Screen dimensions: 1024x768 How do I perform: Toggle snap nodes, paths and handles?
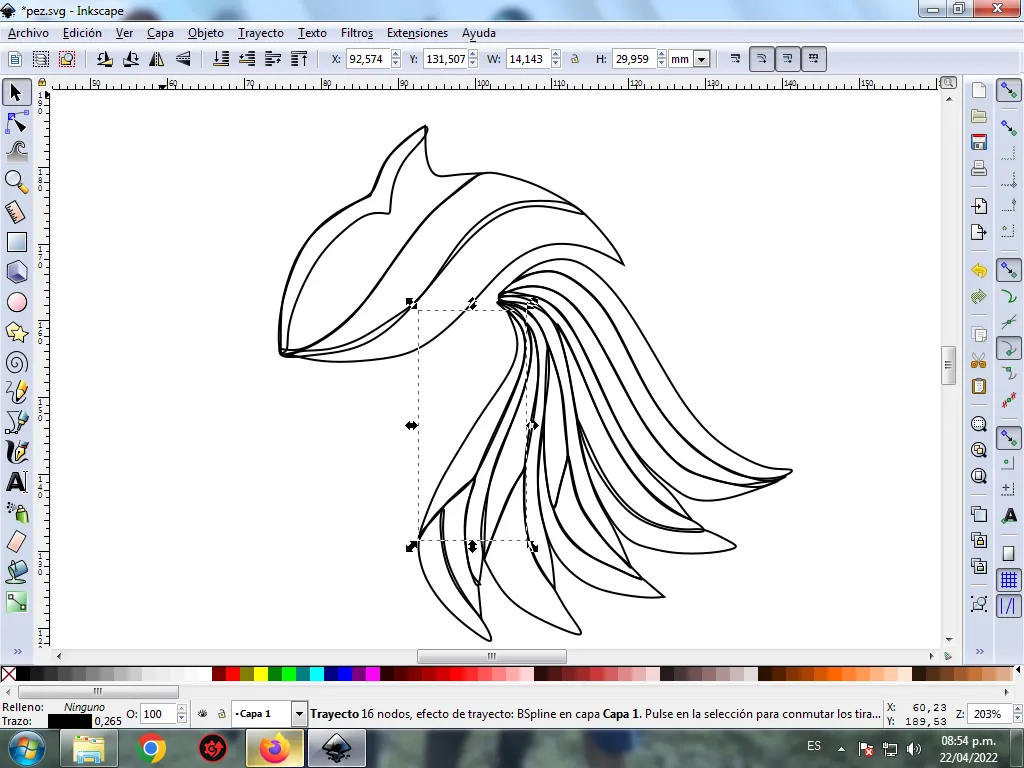pyautogui.click(x=1009, y=270)
